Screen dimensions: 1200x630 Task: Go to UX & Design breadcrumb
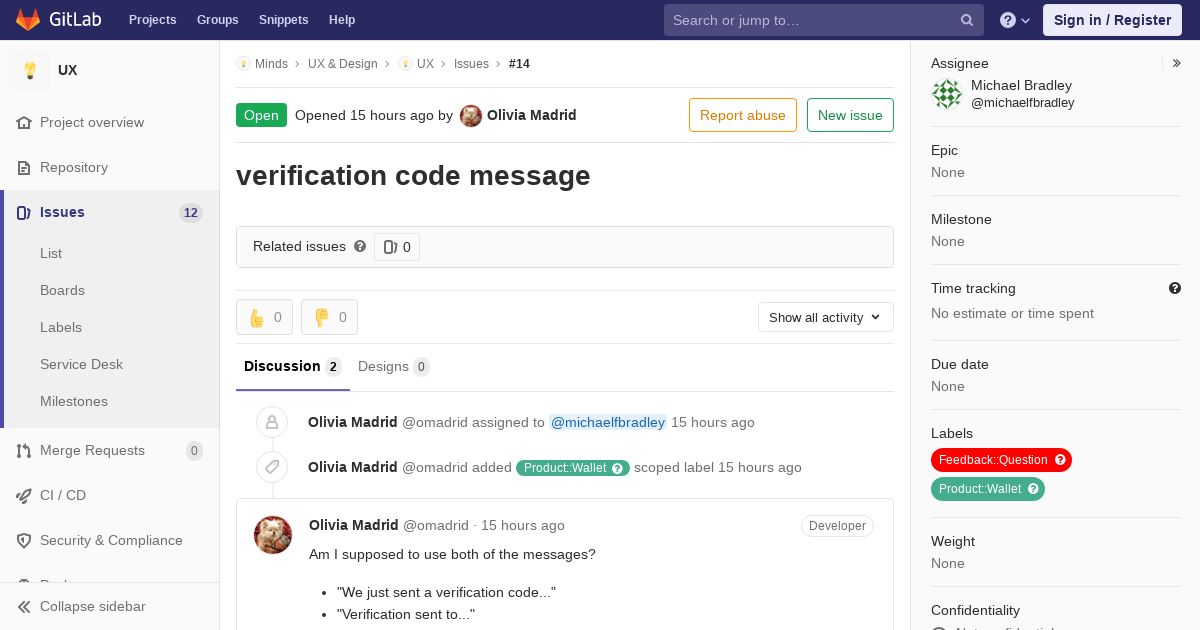point(343,63)
